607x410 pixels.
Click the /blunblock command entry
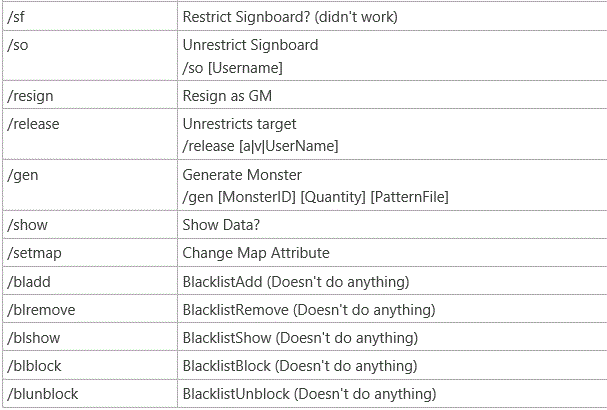click(x=43, y=394)
